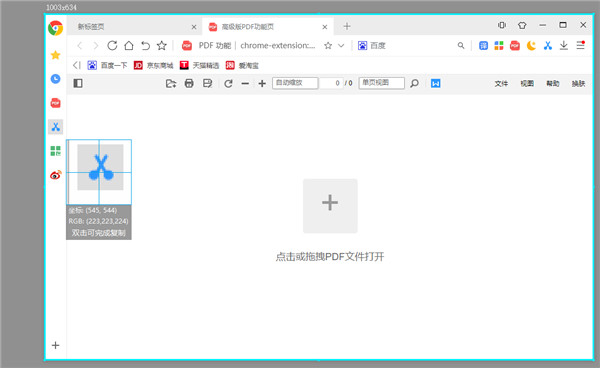Image resolution: width=600 pixels, height=368 pixels.
Task: Open favorites star in the left sidebar
Action: click(55, 55)
